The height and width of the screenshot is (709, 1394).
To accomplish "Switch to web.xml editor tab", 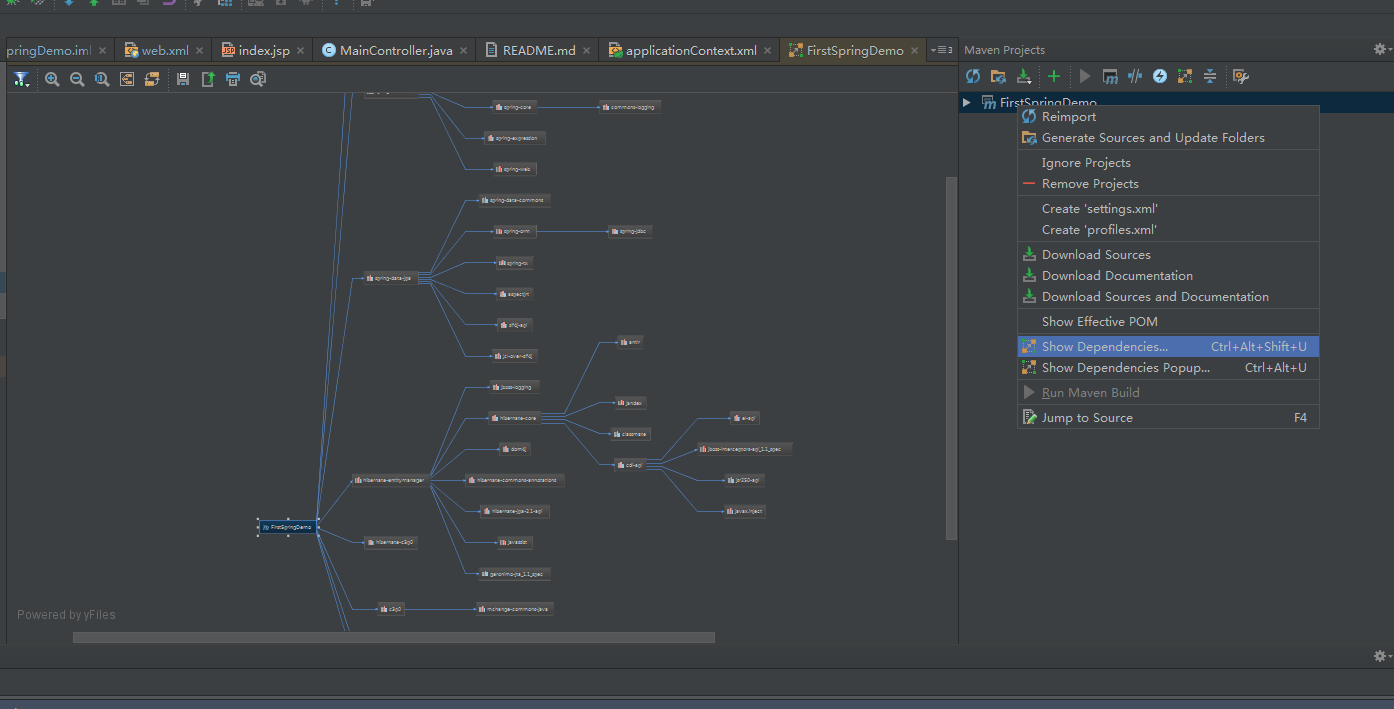I will tap(165, 50).
